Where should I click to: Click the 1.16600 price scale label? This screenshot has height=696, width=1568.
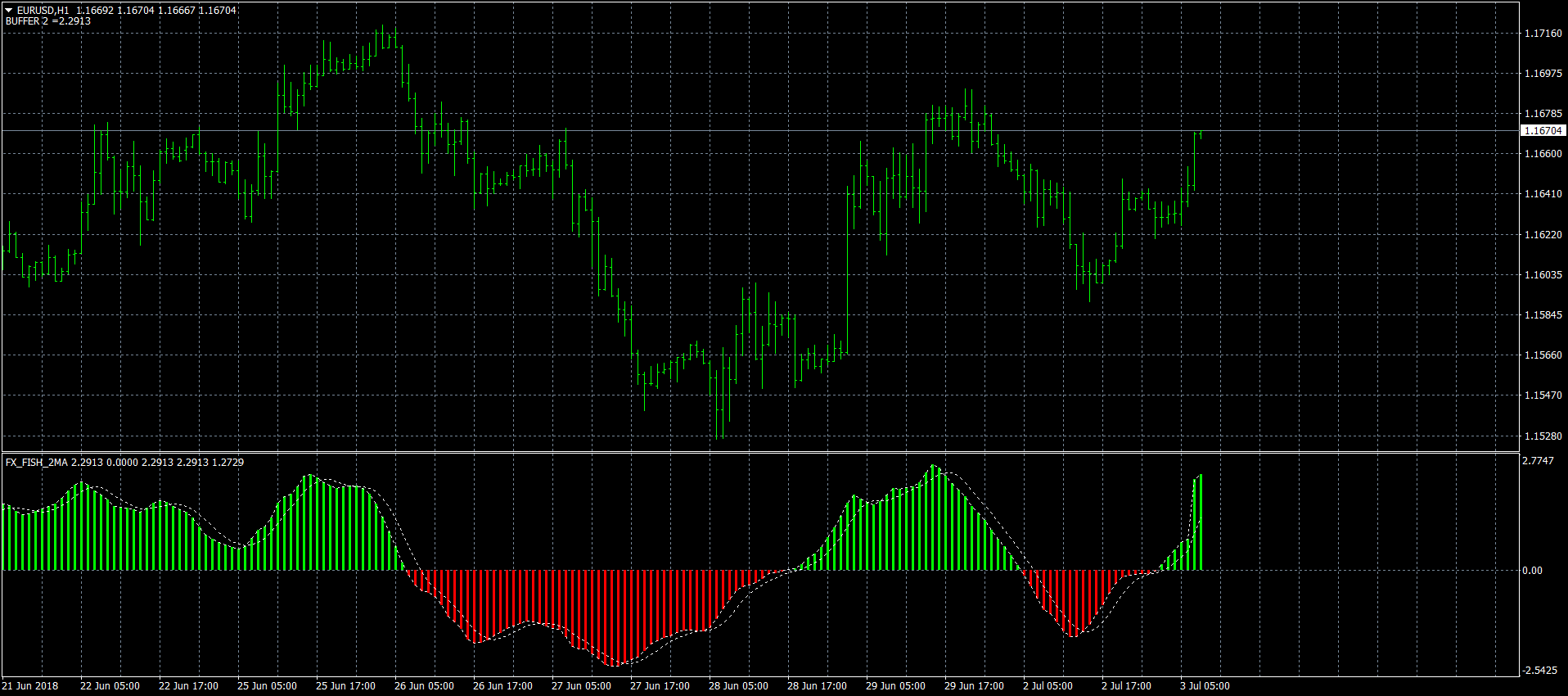point(1543,154)
